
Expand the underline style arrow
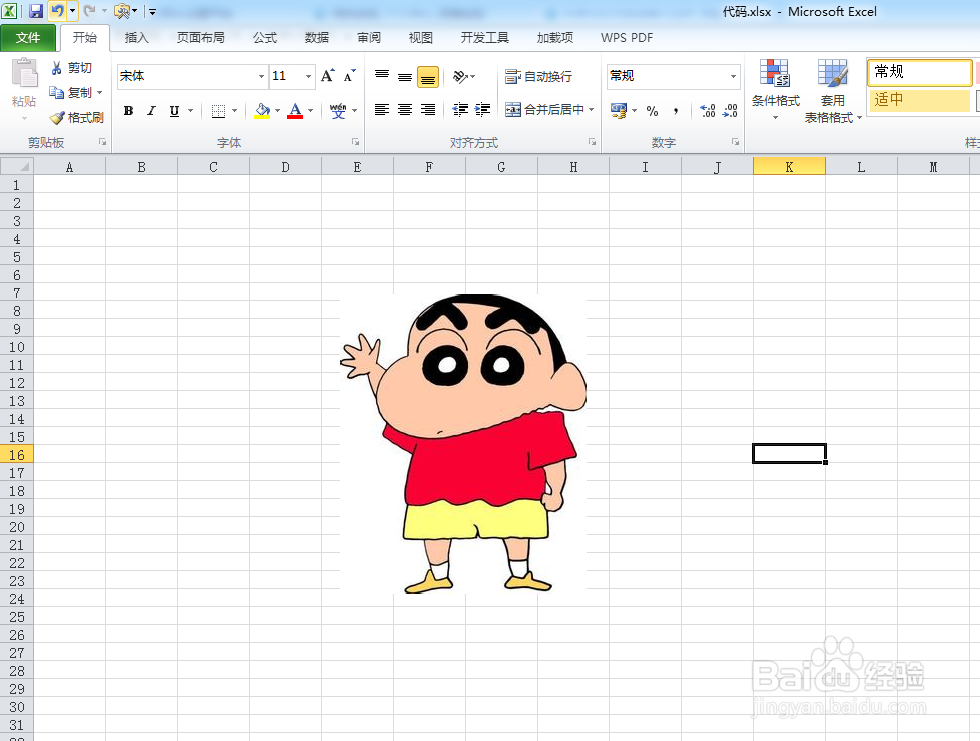[191, 111]
